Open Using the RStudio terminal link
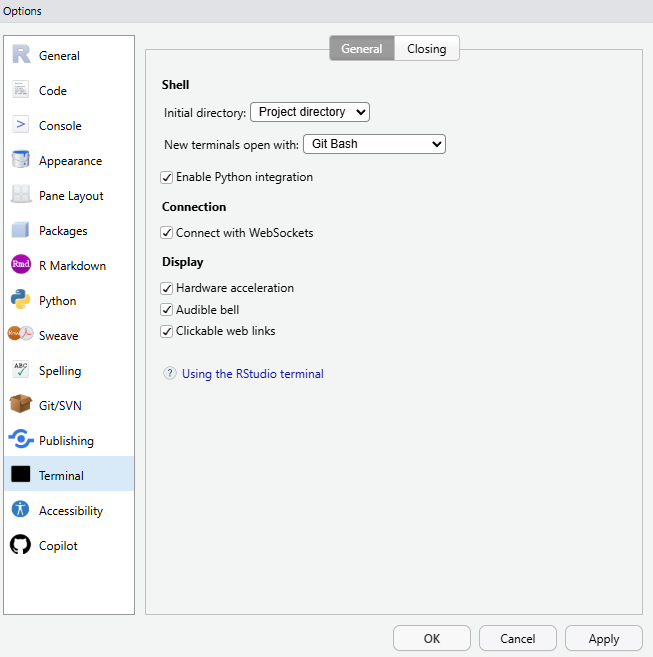The image size is (653, 657). click(253, 373)
